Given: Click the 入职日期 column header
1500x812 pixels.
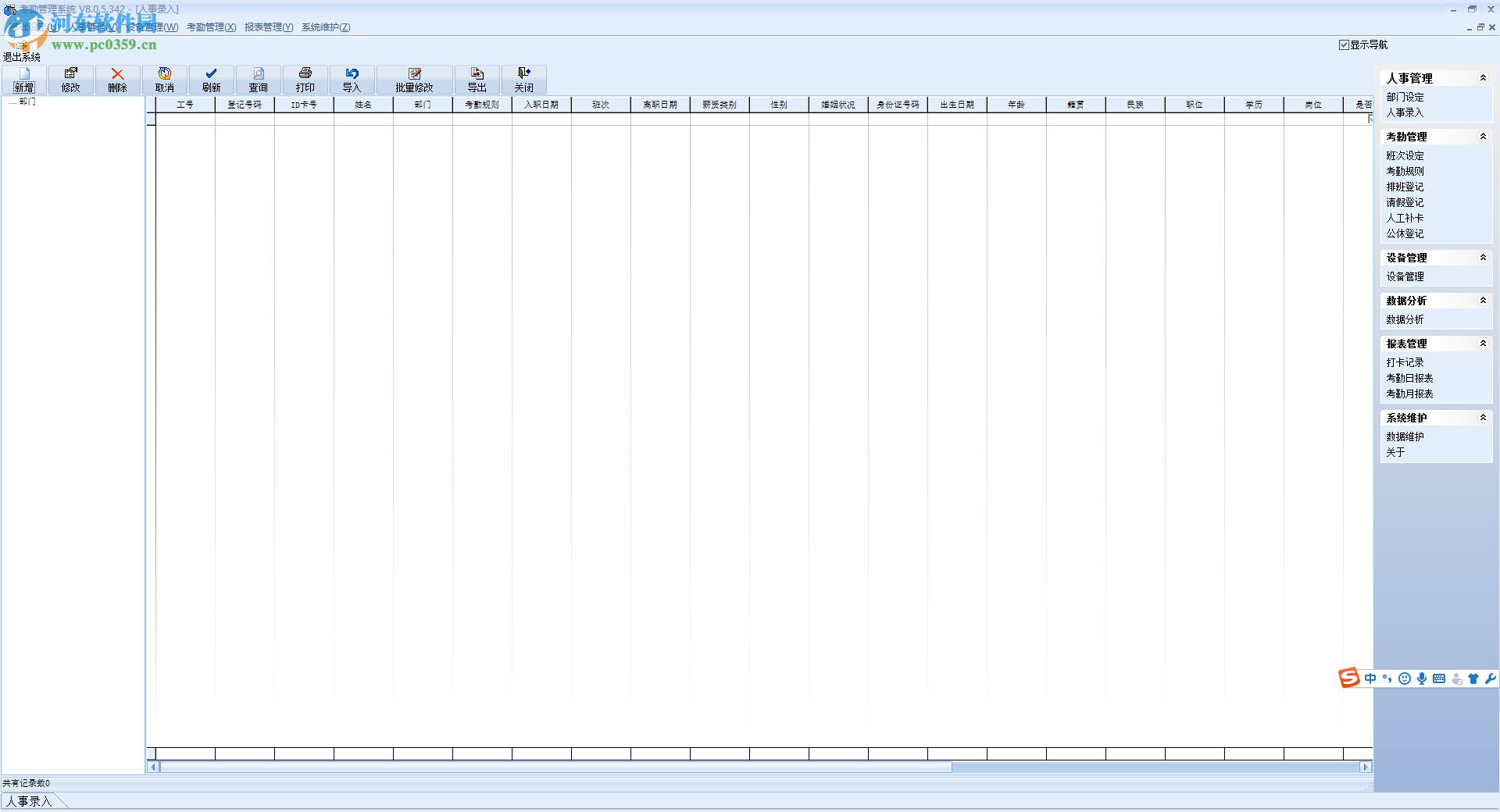Looking at the screenshot, I should click(541, 105).
